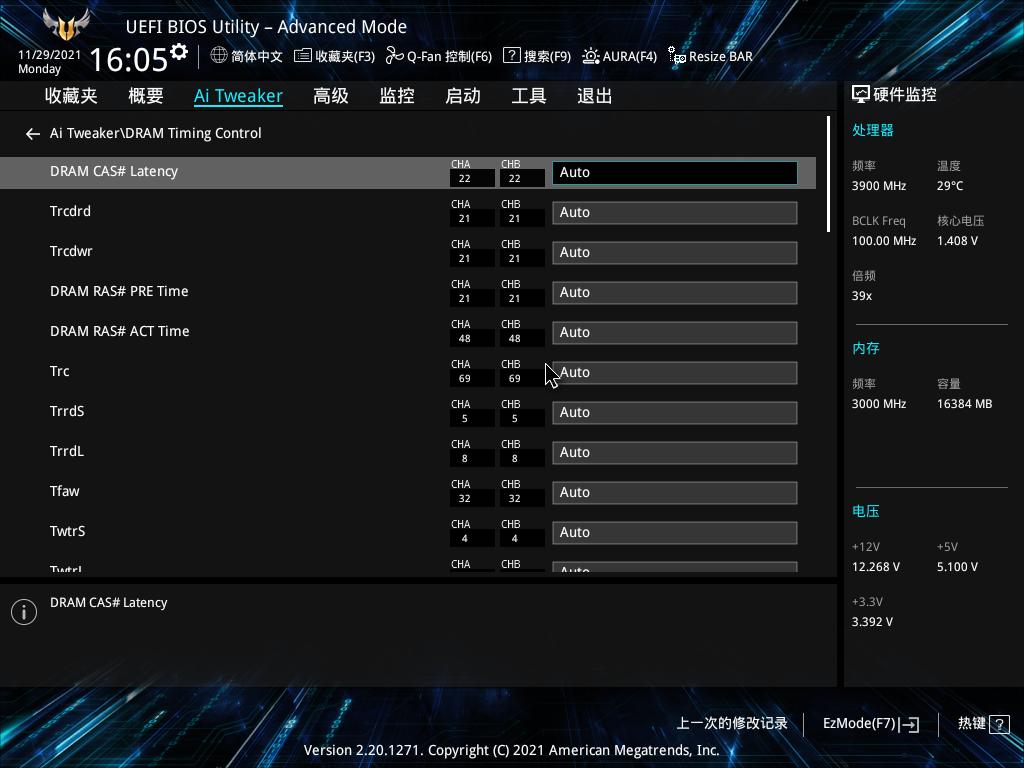Click the DRAM CAS# Latency Auto field
The height and width of the screenshot is (768, 1024).
pyautogui.click(x=675, y=172)
